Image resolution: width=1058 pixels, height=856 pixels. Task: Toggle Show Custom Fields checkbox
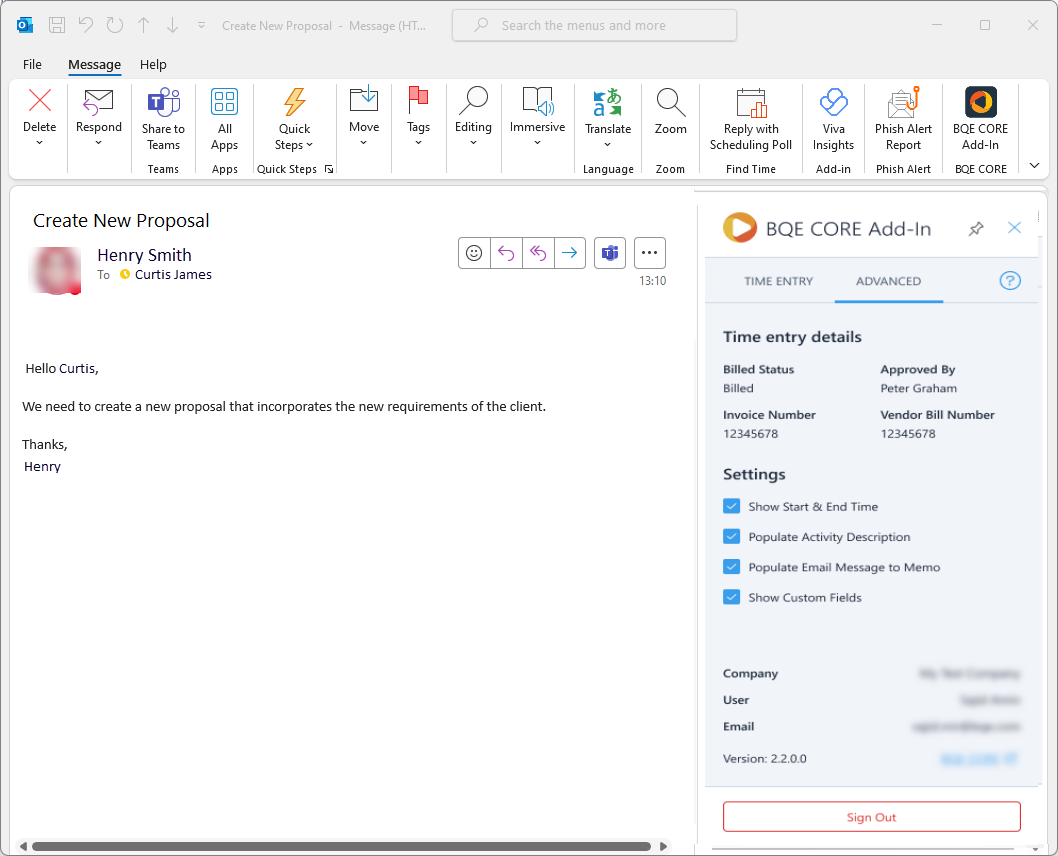tap(731, 597)
